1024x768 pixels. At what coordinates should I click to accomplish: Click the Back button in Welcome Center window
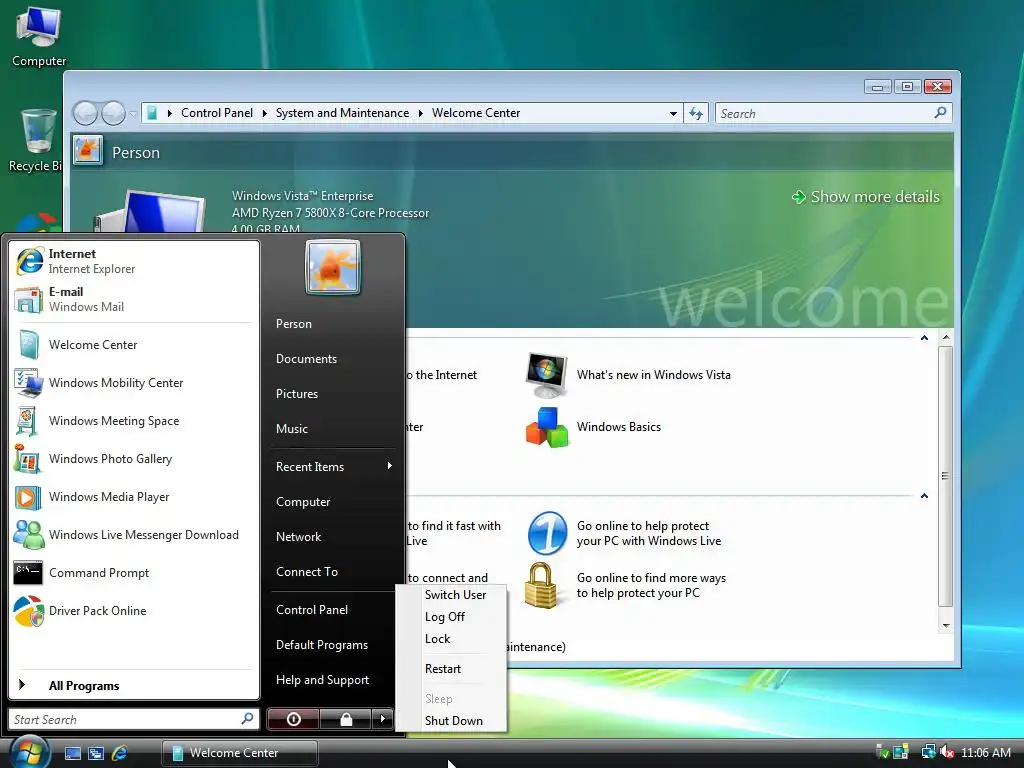pyautogui.click(x=86, y=113)
